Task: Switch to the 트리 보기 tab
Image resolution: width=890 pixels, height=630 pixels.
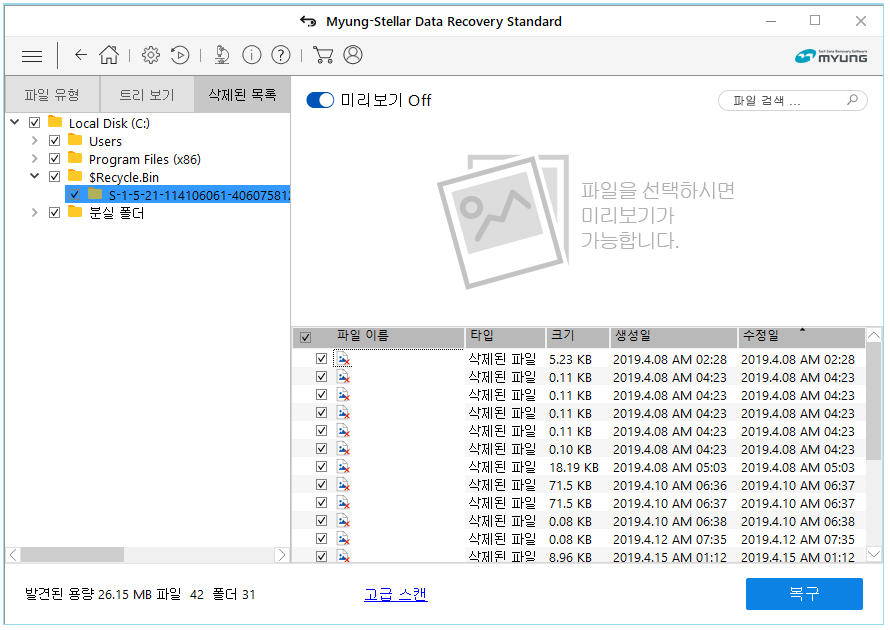Action: (x=147, y=95)
